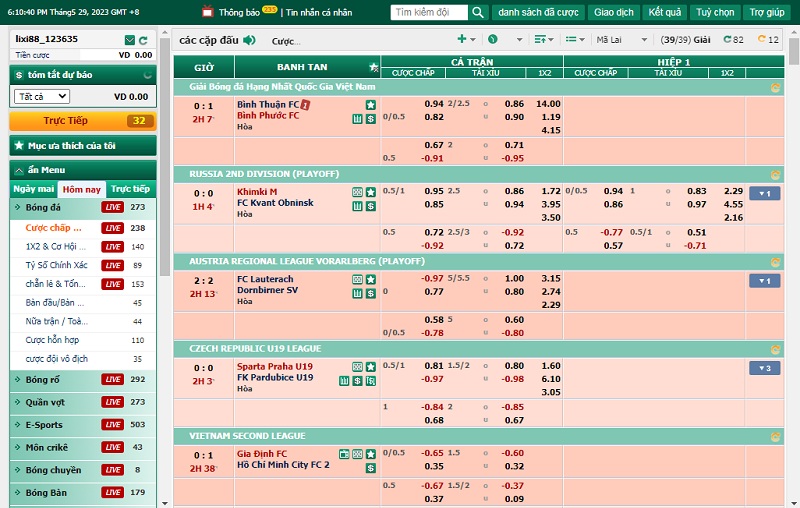
Task: Click dollar icon for FC Lauterach match
Action: point(371,293)
